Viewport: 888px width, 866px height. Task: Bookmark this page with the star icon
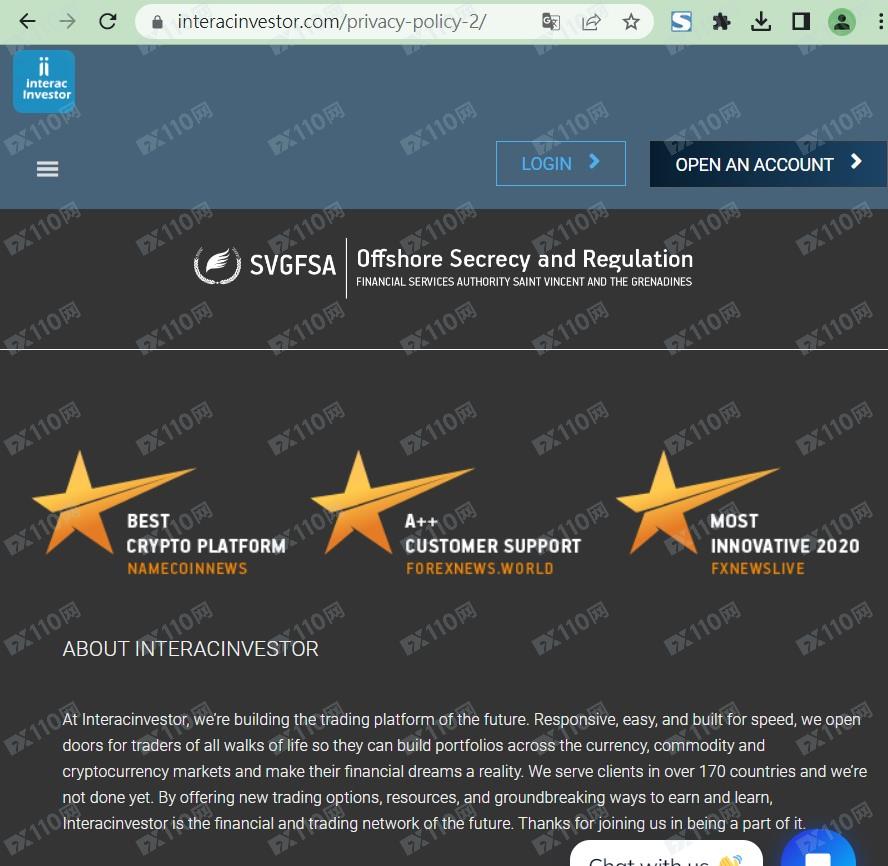(x=631, y=22)
